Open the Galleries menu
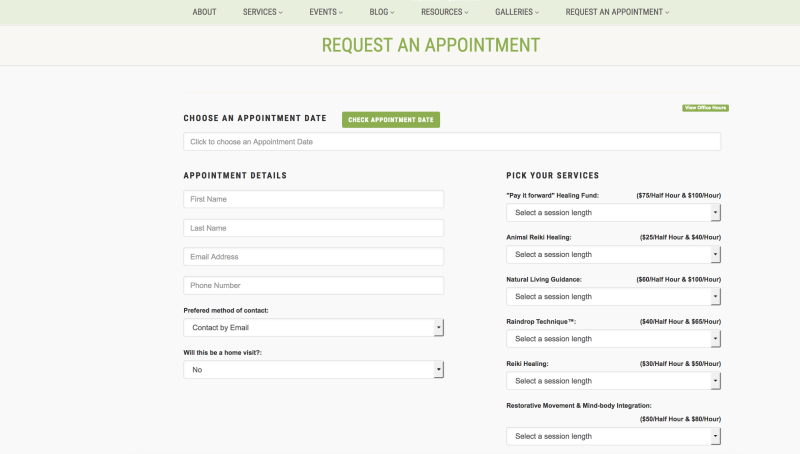This screenshot has width=800, height=454. [x=516, y=12]
